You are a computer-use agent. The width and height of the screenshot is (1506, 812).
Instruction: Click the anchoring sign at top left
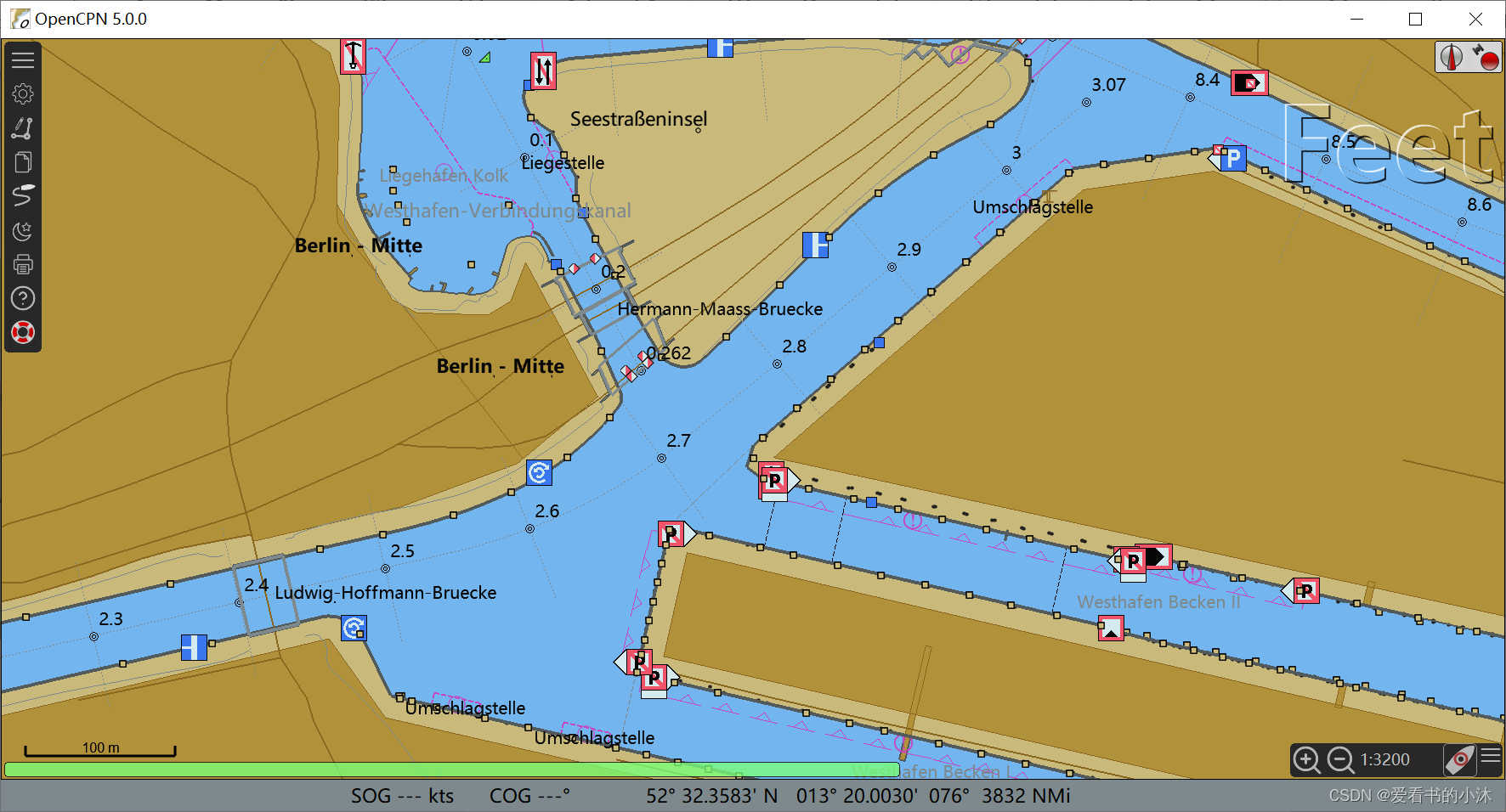353,56
